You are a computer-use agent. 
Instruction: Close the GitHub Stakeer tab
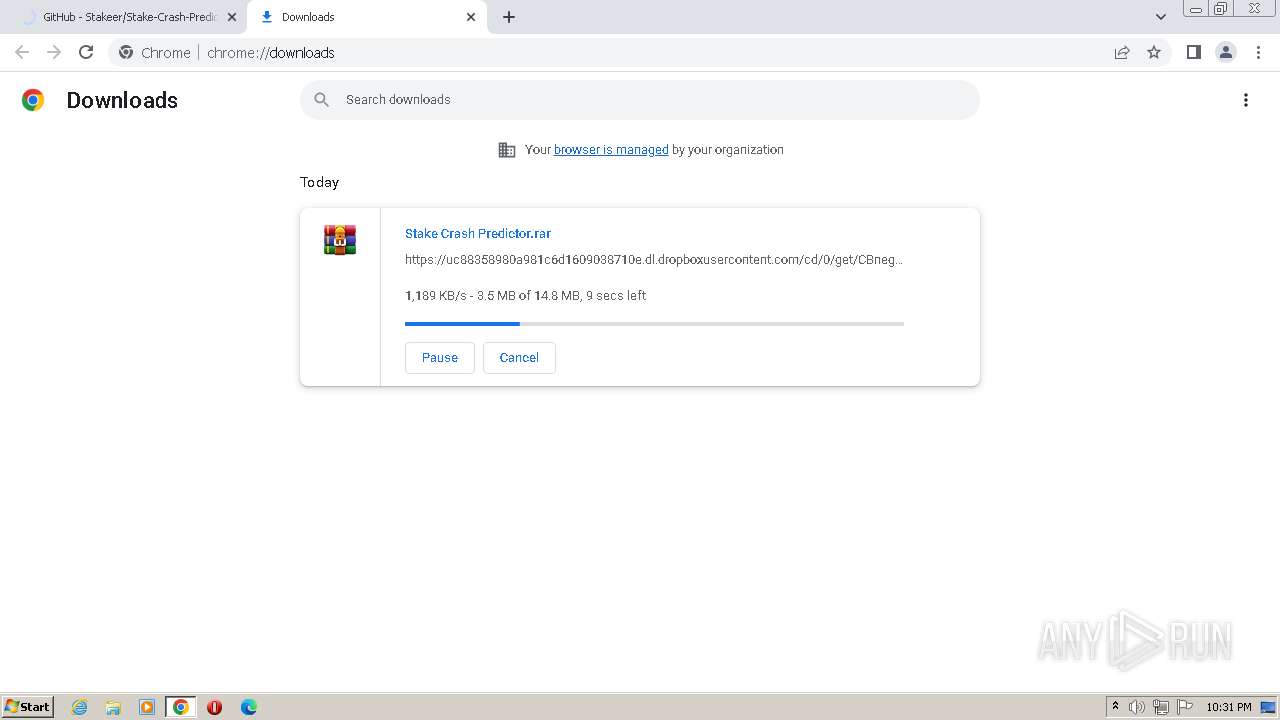[232, 17]
